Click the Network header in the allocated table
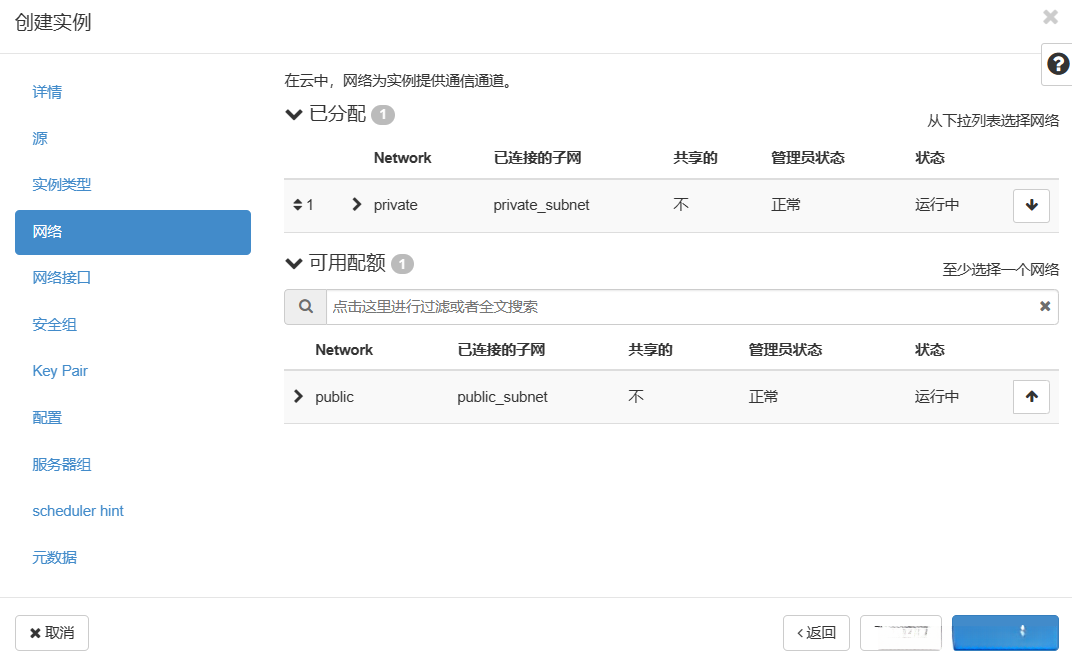The width and height of the screenshot is (1072, 659). pos(403,158)
